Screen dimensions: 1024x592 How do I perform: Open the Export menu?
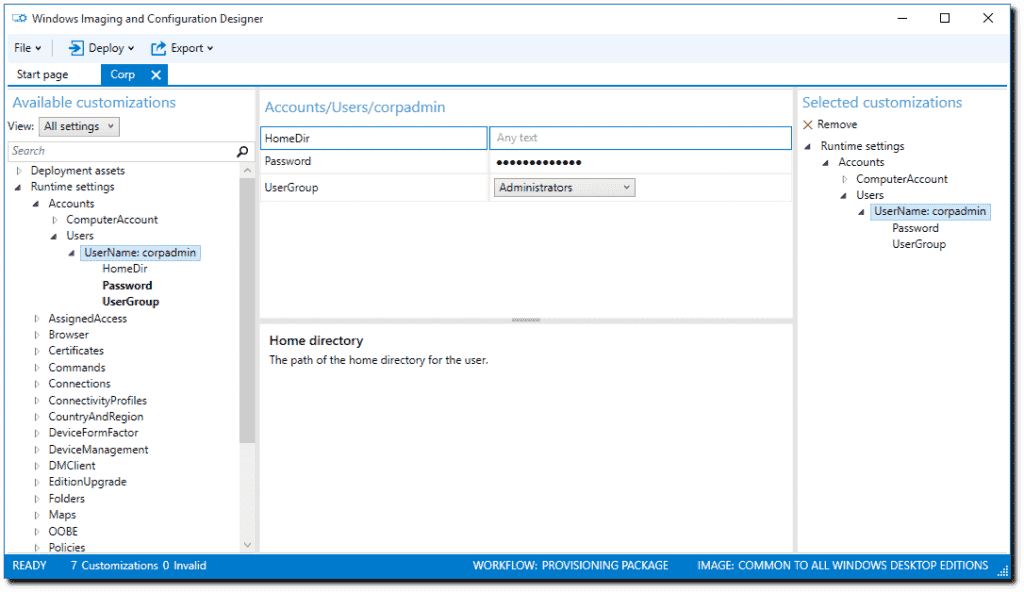click(x=182, y=48)
